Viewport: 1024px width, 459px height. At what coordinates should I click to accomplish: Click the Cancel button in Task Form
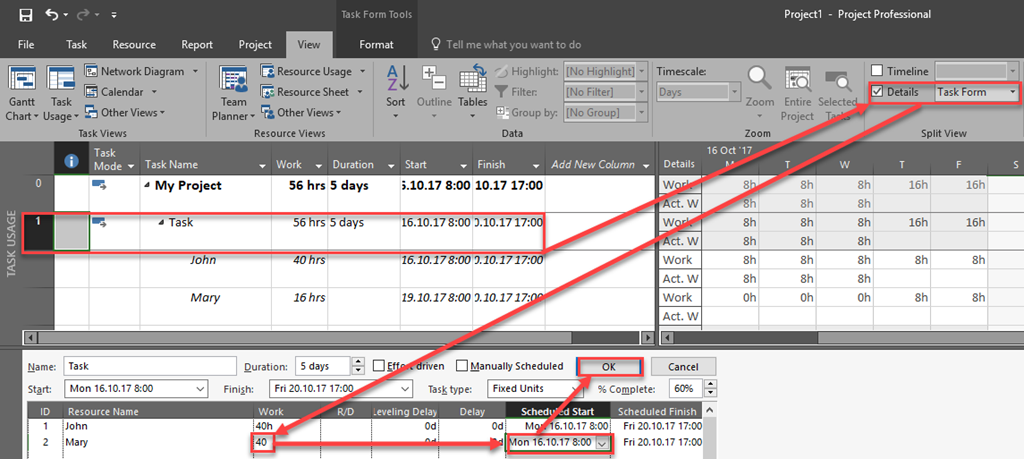[x=682, y=366]
